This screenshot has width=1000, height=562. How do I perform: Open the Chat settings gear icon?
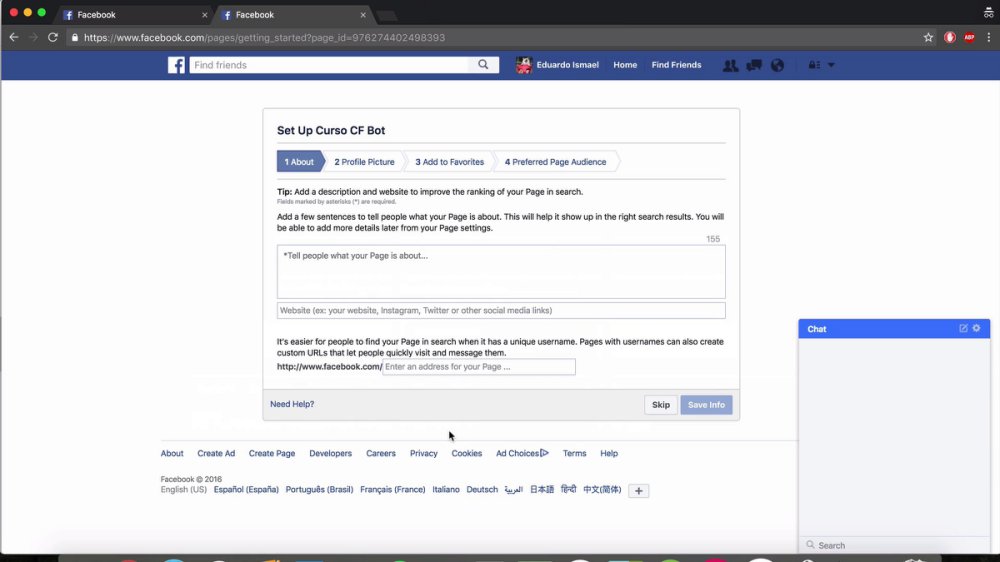[976, 329]
